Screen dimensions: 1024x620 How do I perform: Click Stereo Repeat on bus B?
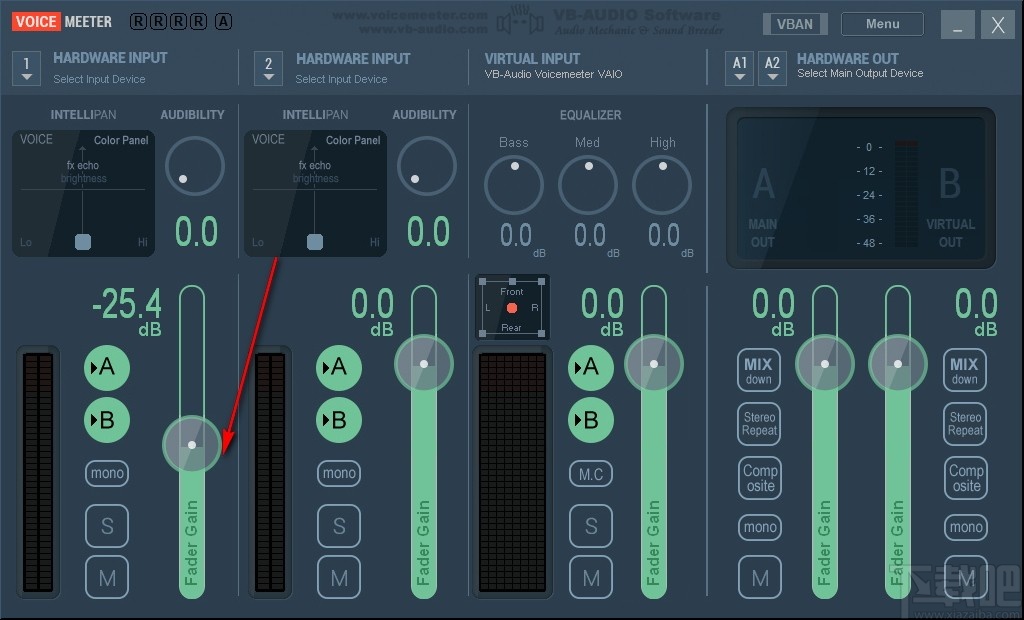(x=965, y=424)
